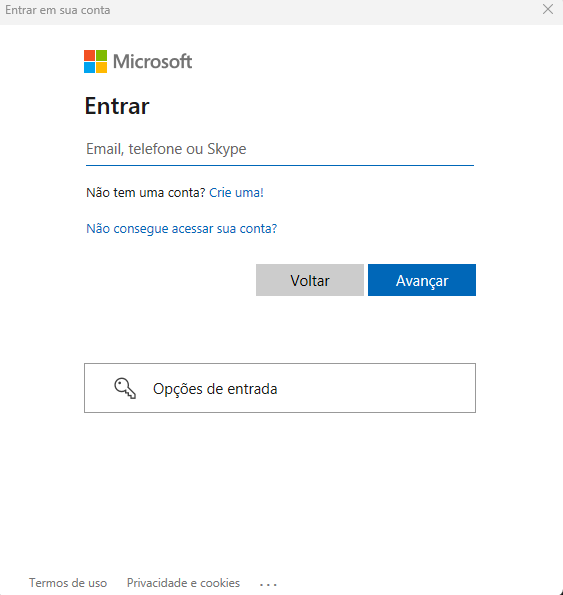Image resolution: width=563 pixels, height=595 pixels.
Task: Open "Não consegue acessar sua conta?" link
Action: 182,228
